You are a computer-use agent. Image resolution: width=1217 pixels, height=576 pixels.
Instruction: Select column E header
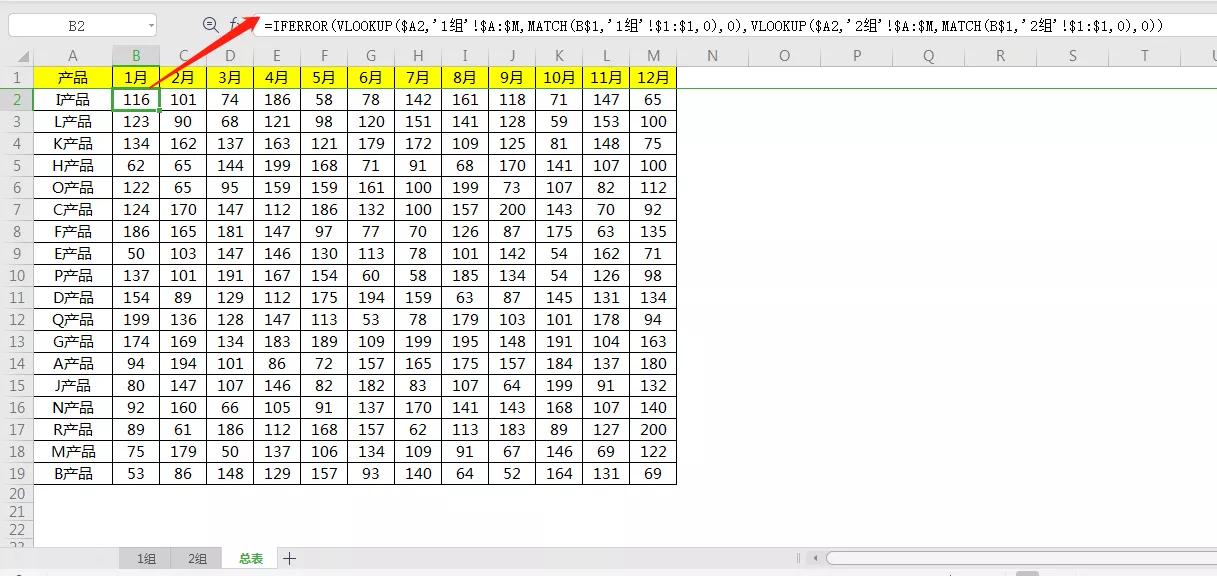(x=277, y=56)
